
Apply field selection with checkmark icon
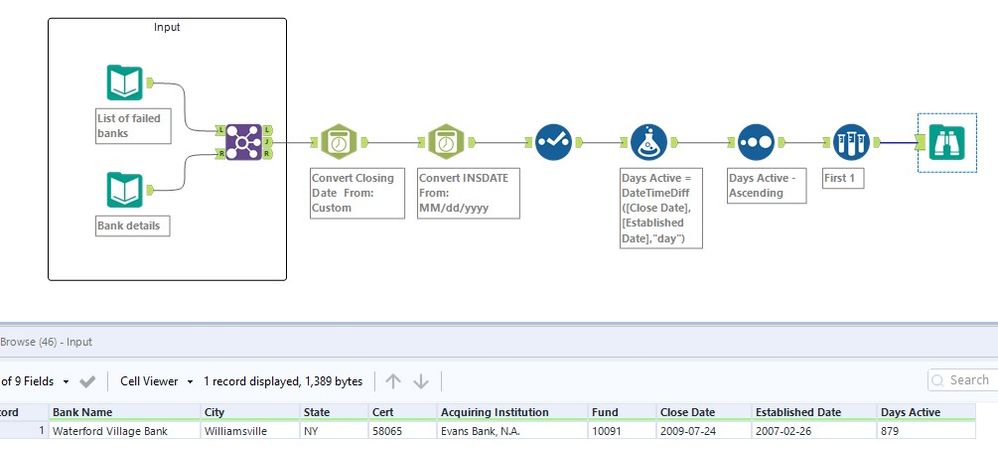click(x=87, y=381)
